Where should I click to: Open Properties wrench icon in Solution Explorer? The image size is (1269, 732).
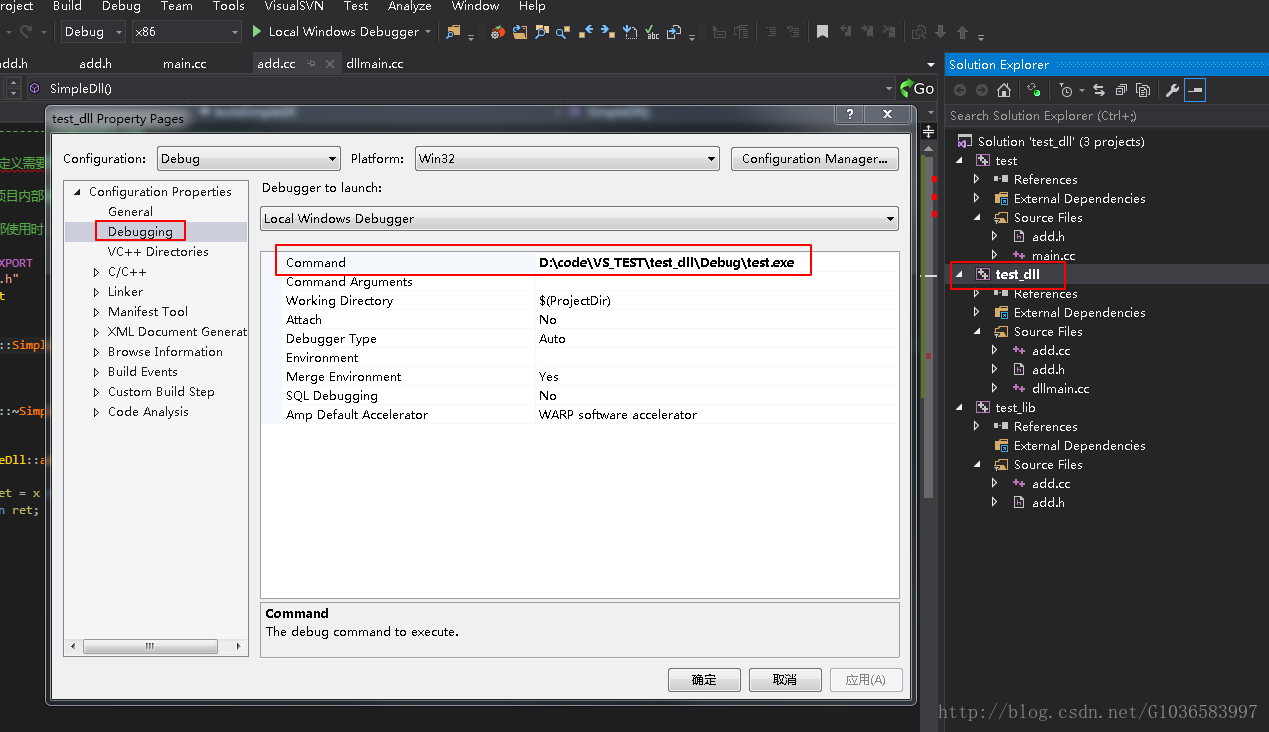pos(1173,90)
